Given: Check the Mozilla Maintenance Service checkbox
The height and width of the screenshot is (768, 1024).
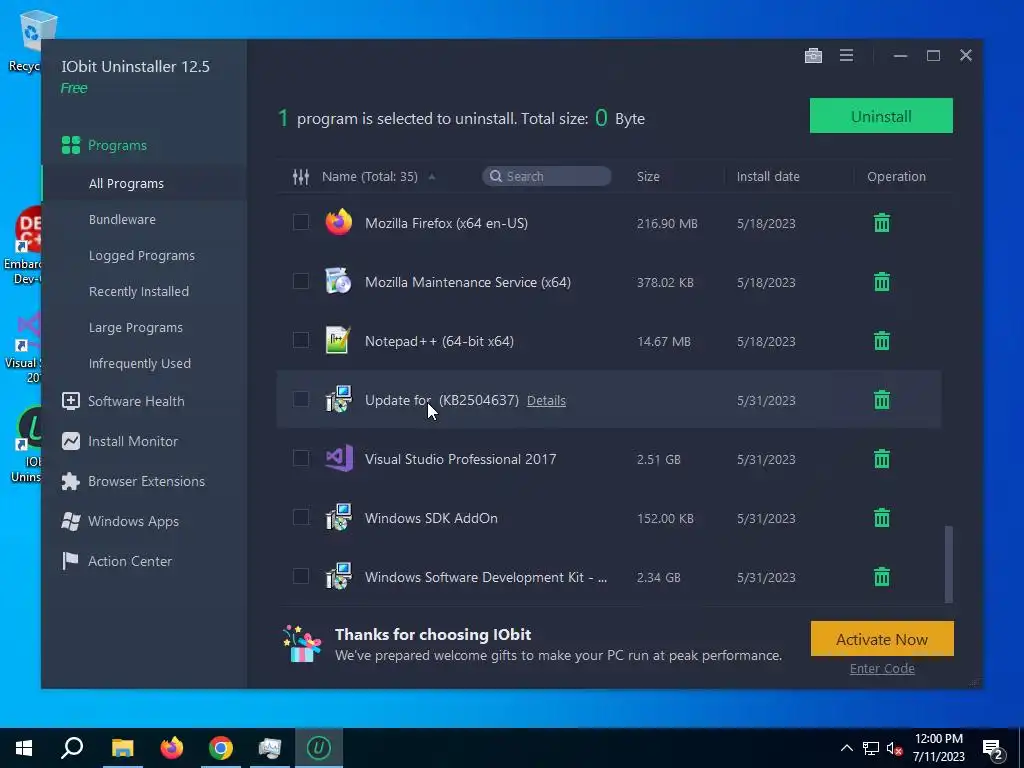Looking at the screenshot, I should 300,281.
